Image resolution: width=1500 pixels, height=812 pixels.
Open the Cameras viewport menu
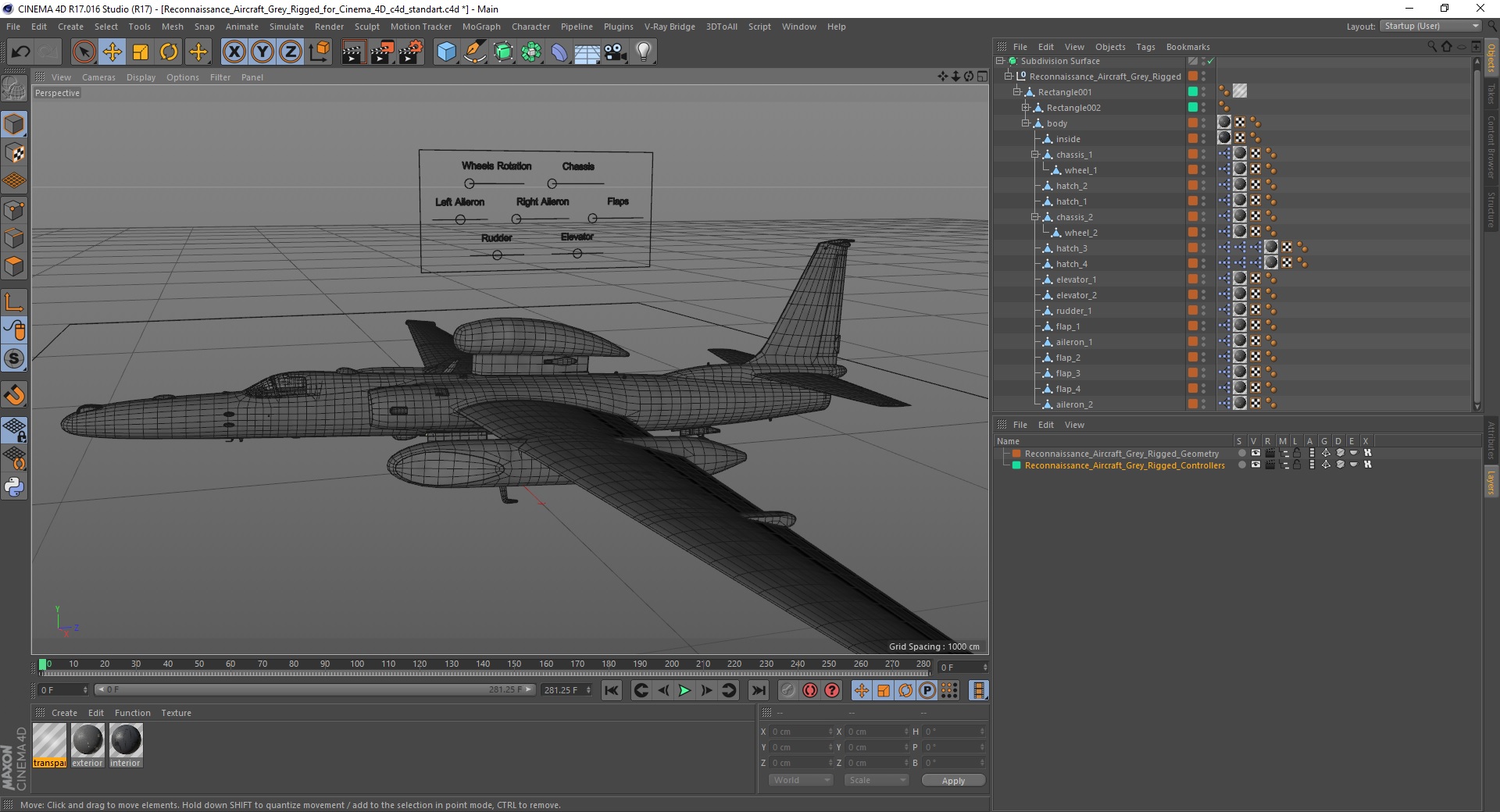(x=98, y=77)
